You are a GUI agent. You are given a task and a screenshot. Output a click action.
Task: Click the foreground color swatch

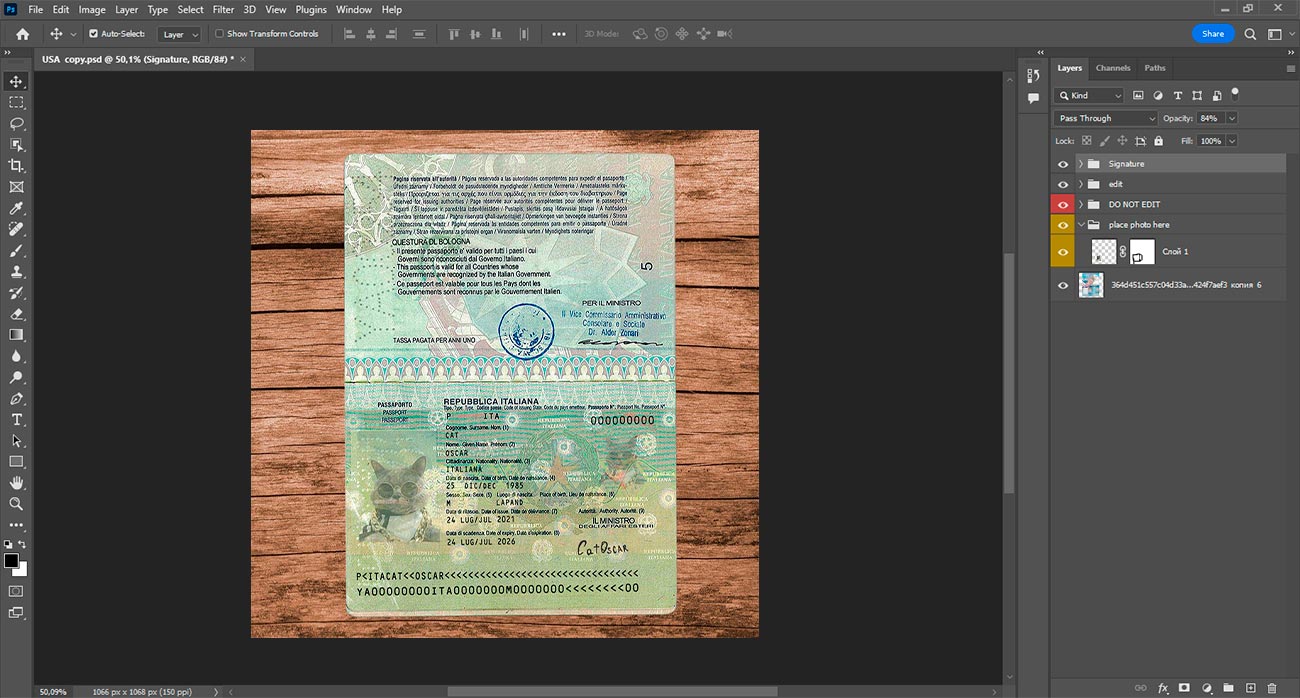11,561
